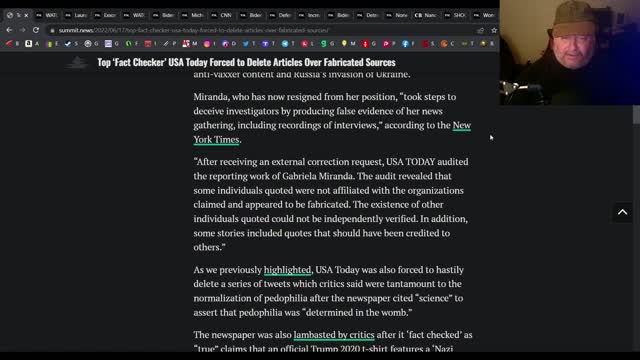Switch to the CB 'Nanc' tab
640x360 pixels.
[426, 15]
